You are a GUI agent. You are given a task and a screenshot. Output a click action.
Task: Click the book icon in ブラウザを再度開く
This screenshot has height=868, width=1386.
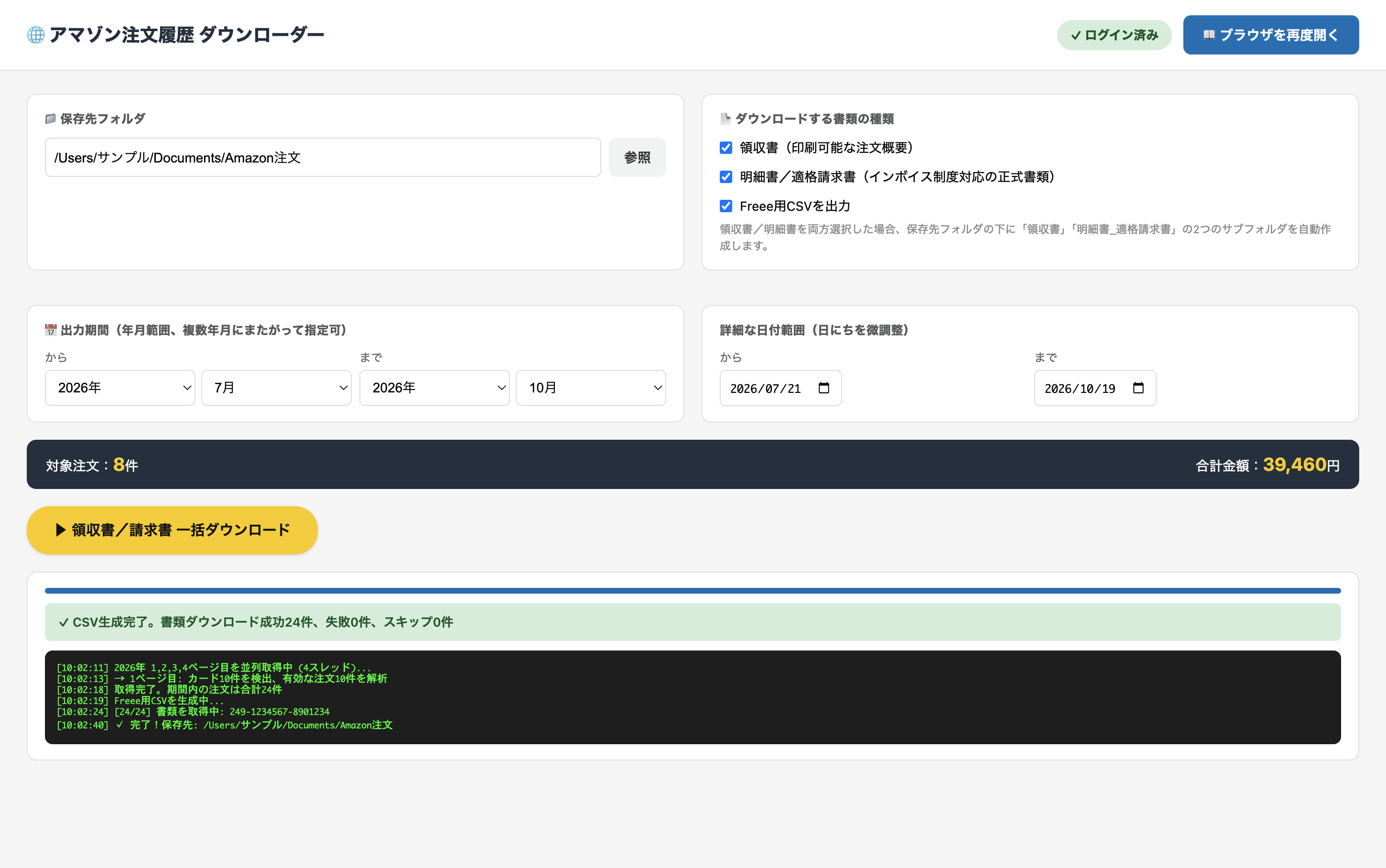pos(1209,35)
